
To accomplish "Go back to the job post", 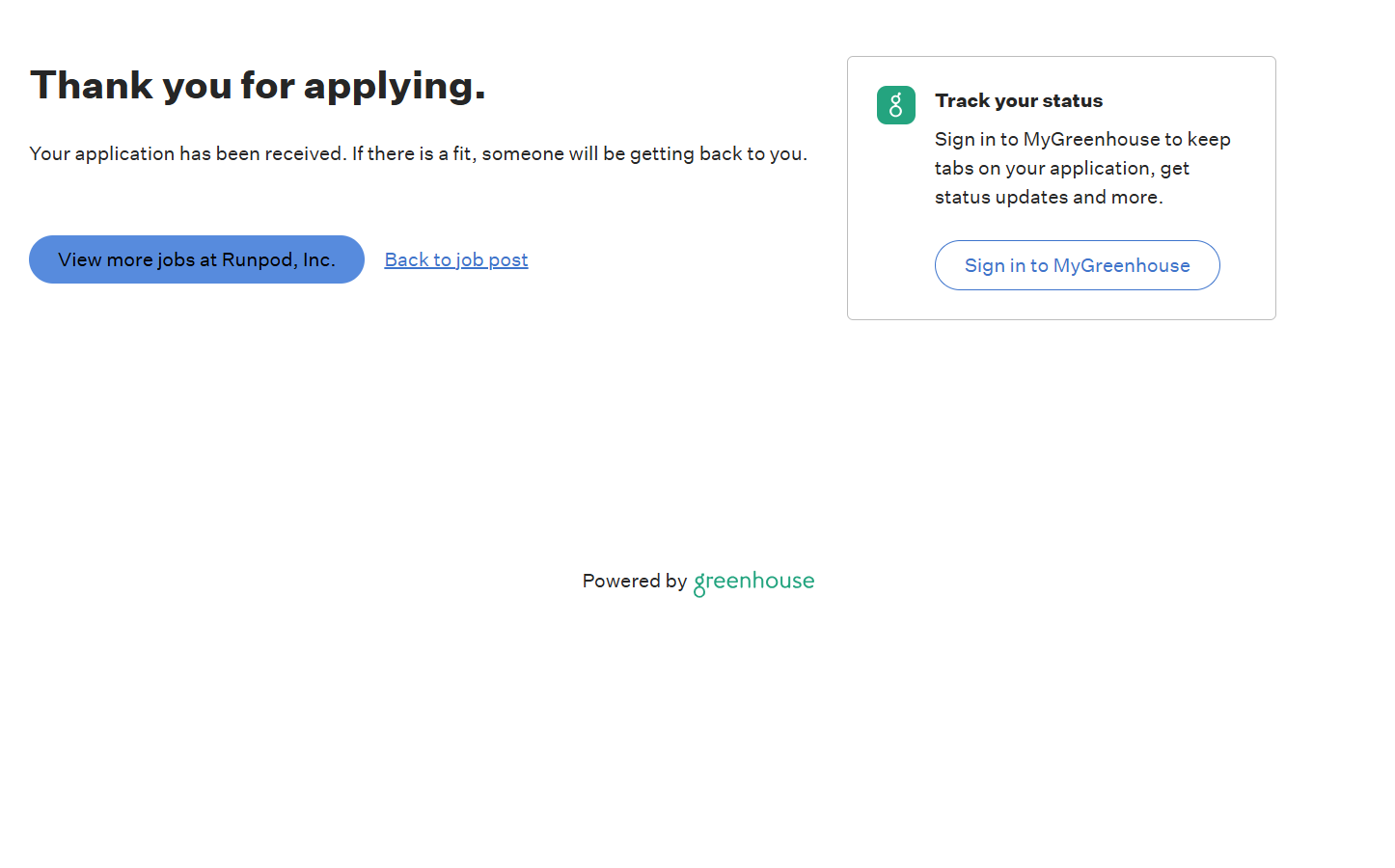I will point(455,259).
